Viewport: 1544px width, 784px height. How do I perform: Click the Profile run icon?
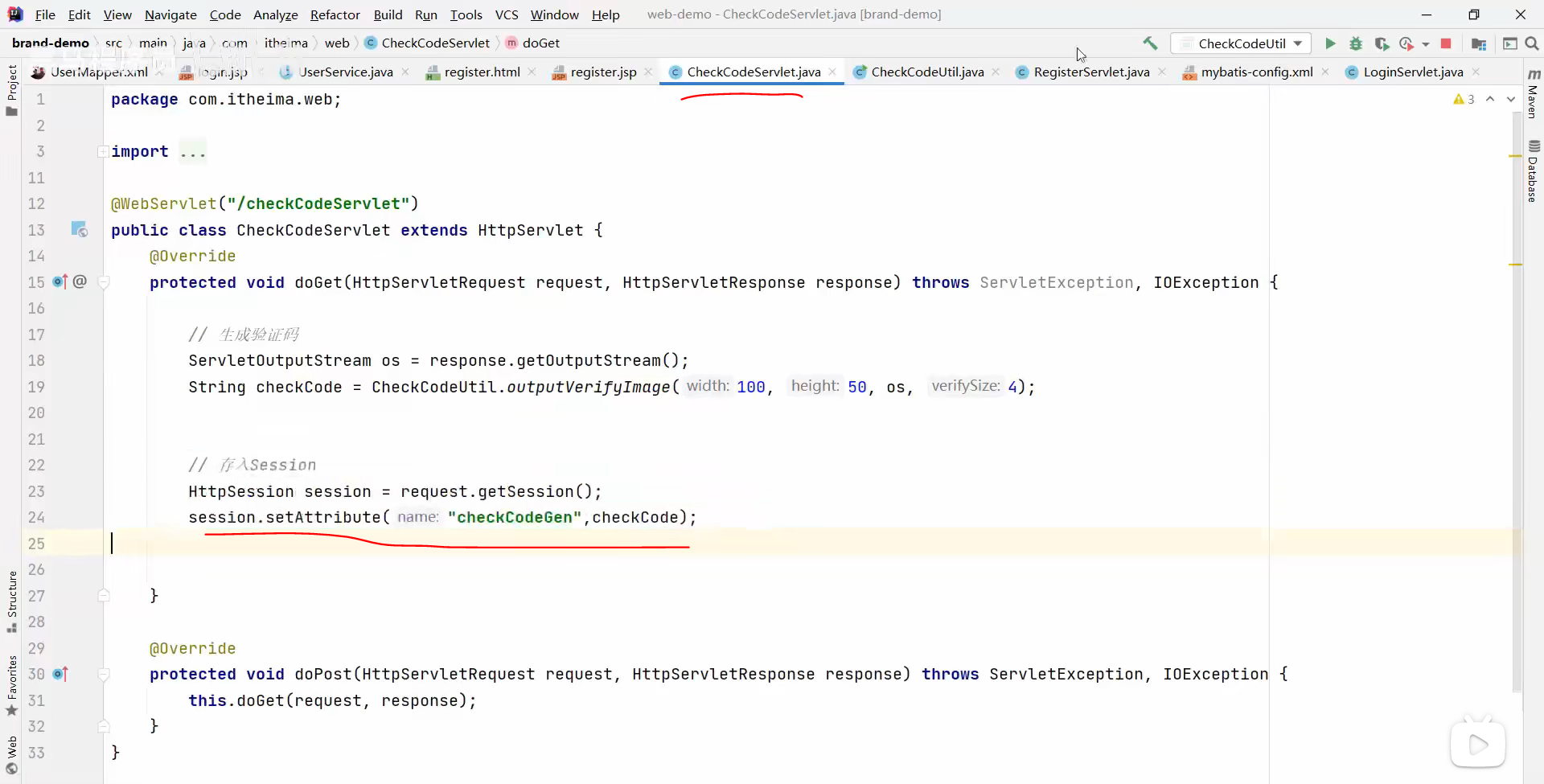(1406, 43)
